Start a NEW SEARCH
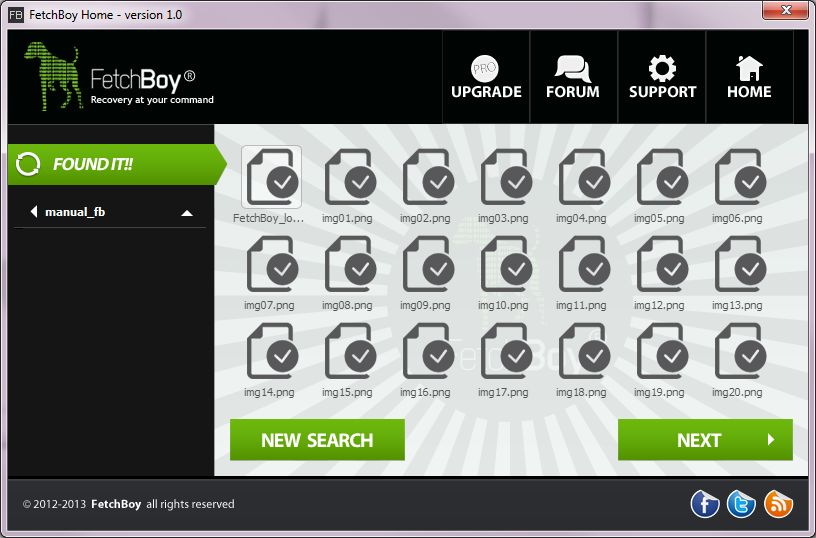Viewport: 816px width, 538px height. [317, 440]
